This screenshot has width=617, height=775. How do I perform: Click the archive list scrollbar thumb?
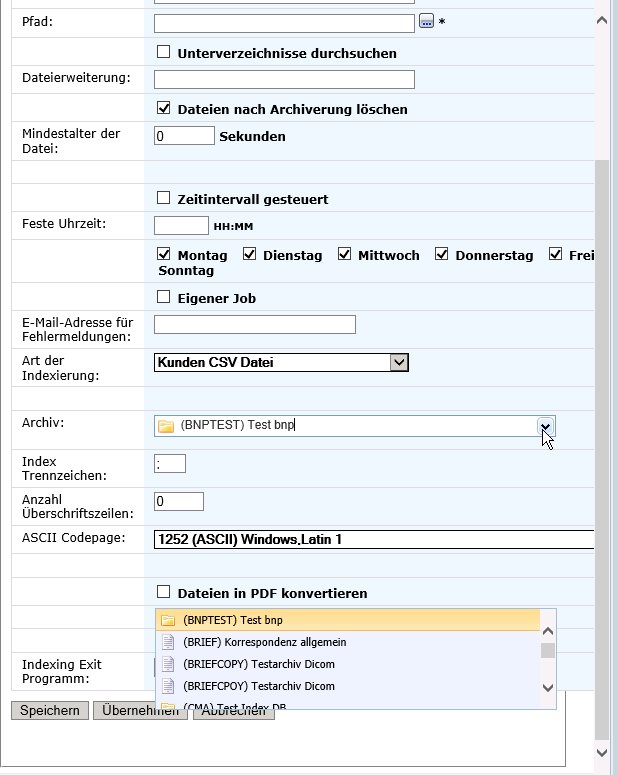548,650
